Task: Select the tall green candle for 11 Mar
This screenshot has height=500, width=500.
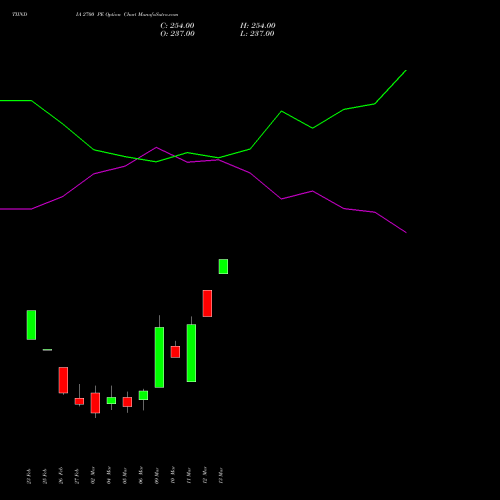Action: click(x=191, y=353)
